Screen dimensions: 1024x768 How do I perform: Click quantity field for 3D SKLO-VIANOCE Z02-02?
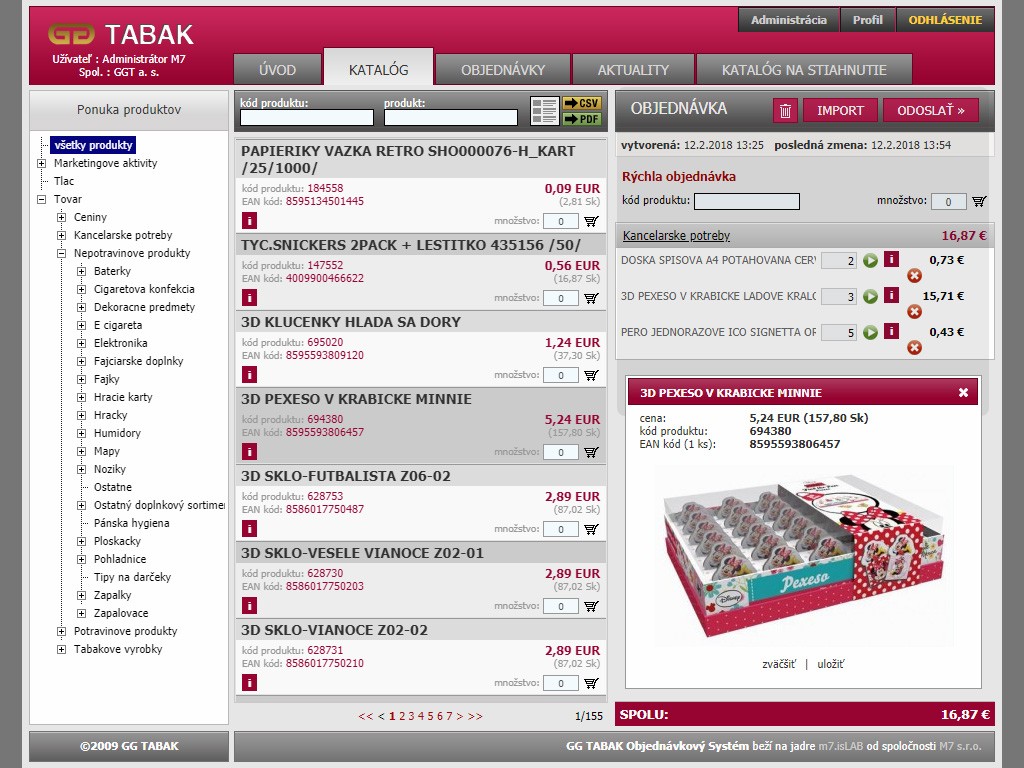tap(560, 683)
